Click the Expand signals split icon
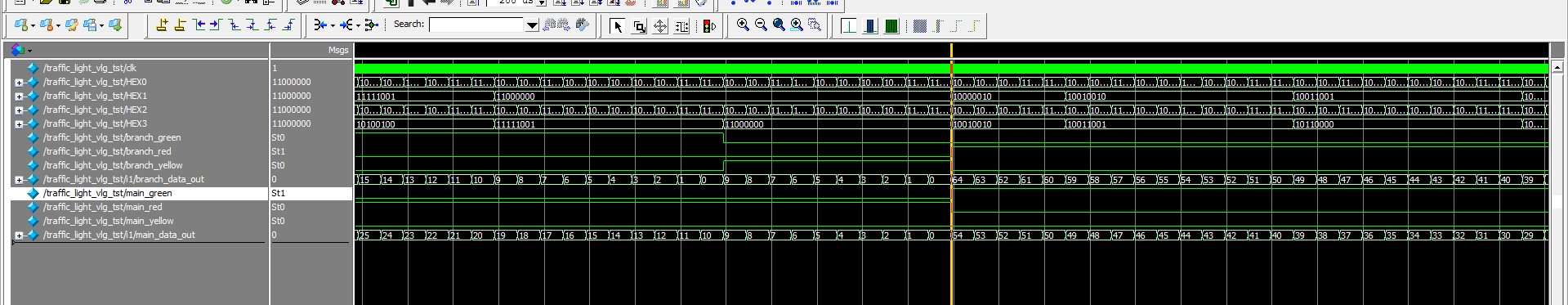Image resolution: width=1568 pixels, height=305 pixels. click(x=346, y=25)
